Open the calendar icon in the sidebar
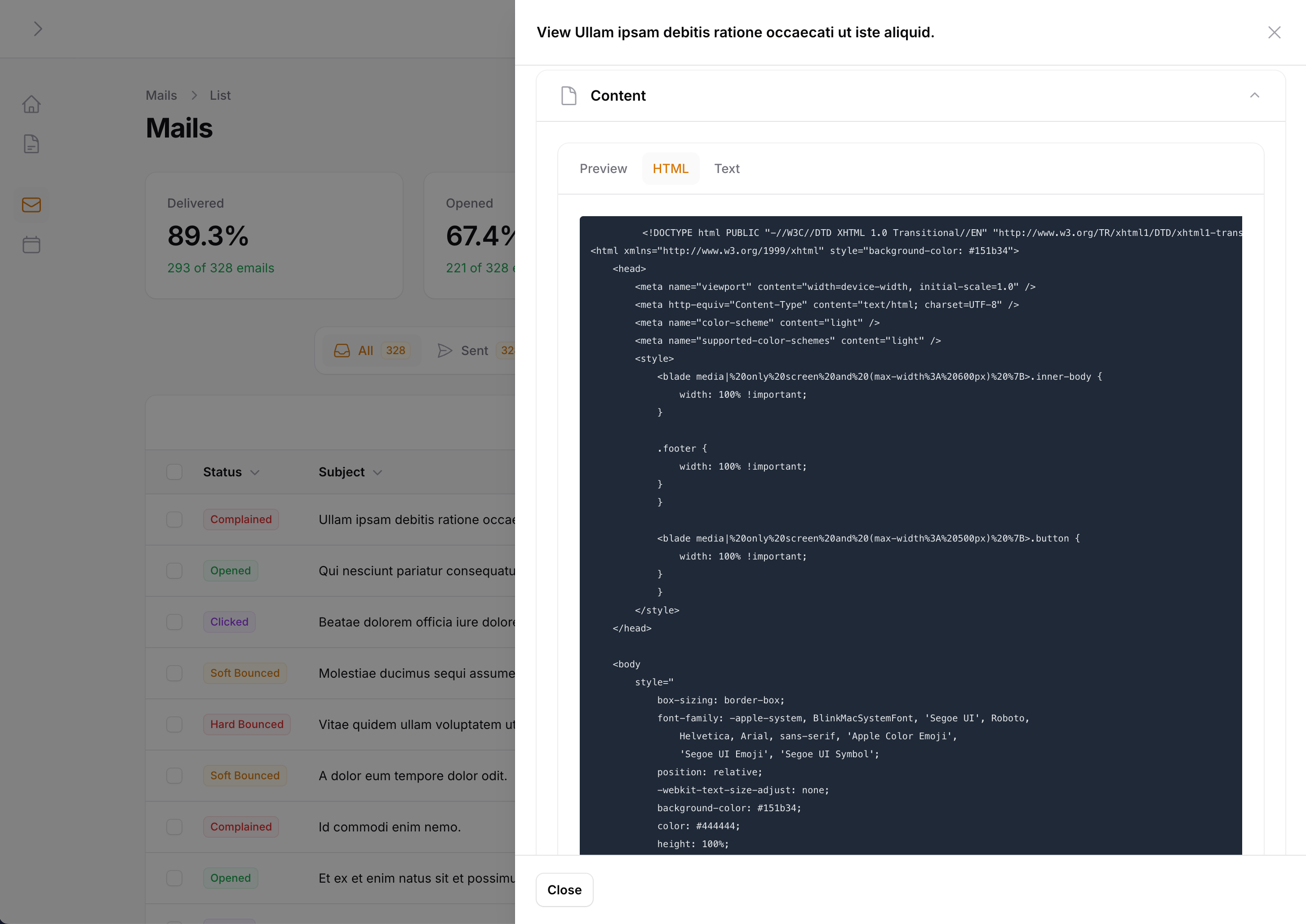Viewport: 1306px width, 924px height. [x=31, y=244]
